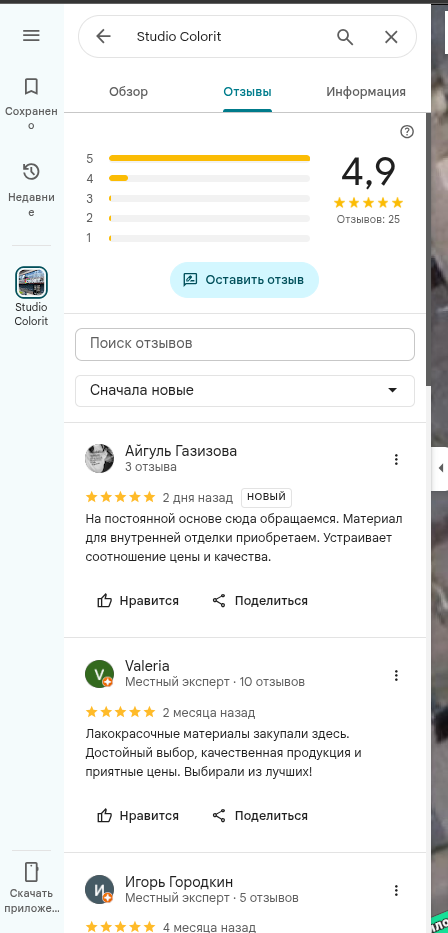Go back with the arrow icon
The image size is (448, 933).
[104, 36]
